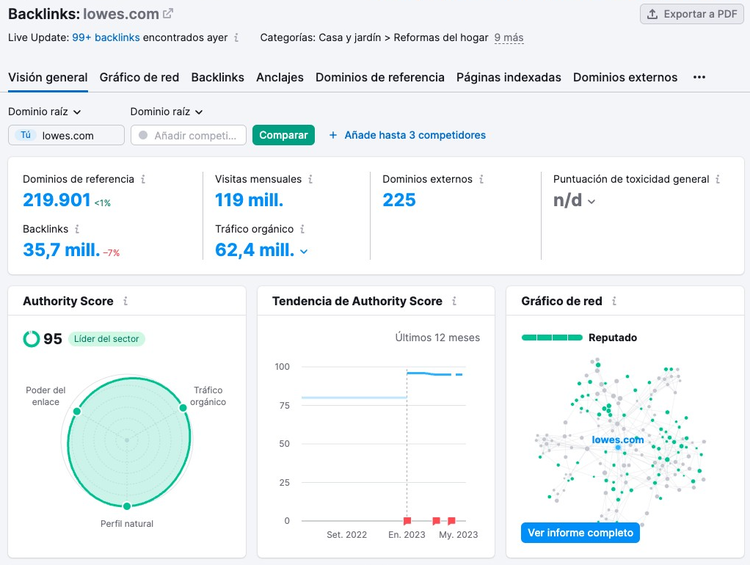Click info icon beside Dominios externos metric

(x=481, y=179)
